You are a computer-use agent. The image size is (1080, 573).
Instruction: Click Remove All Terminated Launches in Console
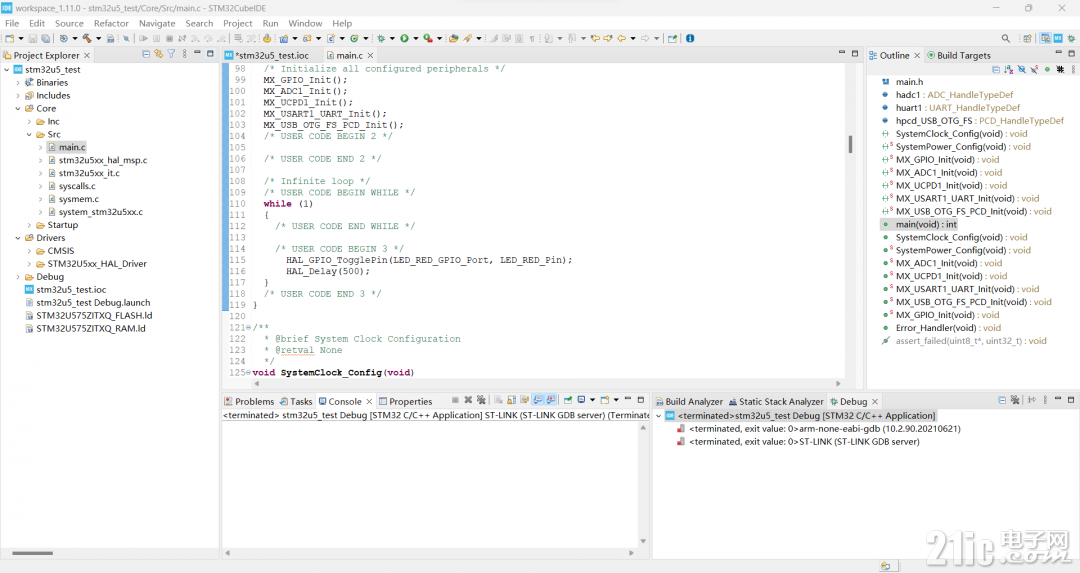tap(481, 400)
